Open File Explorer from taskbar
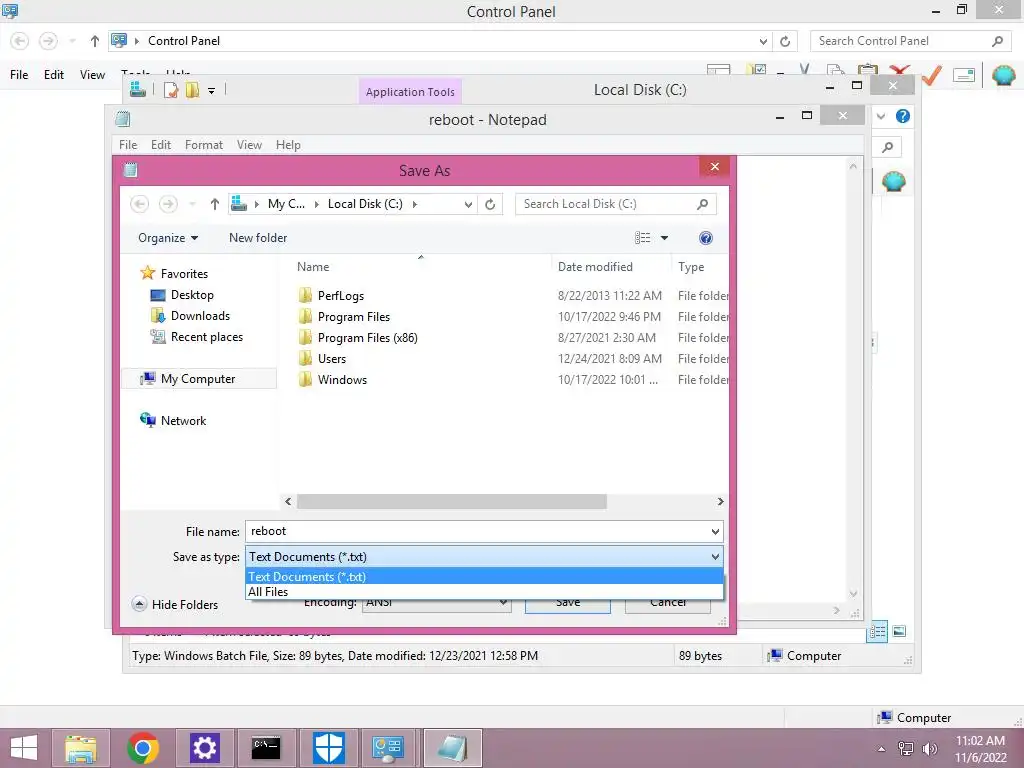Viewport: 1024px width, 768px height. click(80, 748)
